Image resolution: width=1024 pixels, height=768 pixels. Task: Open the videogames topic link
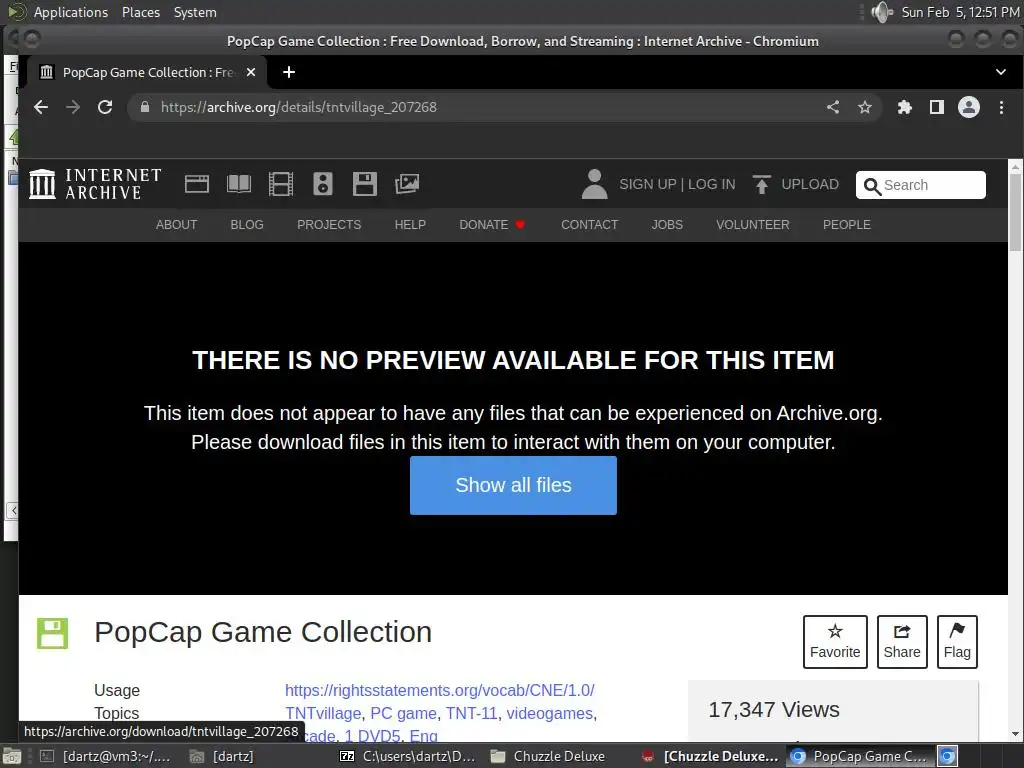click(549, 713)
